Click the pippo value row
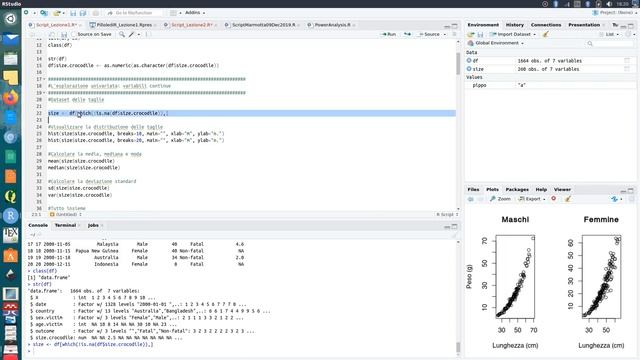This screenshot has width=640, height=360. [550, 85]
